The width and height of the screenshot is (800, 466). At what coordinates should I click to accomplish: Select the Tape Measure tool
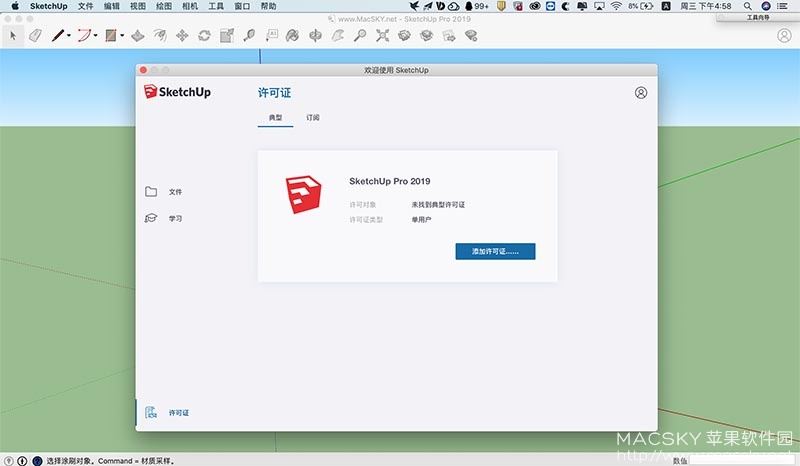tap(249, 36)
